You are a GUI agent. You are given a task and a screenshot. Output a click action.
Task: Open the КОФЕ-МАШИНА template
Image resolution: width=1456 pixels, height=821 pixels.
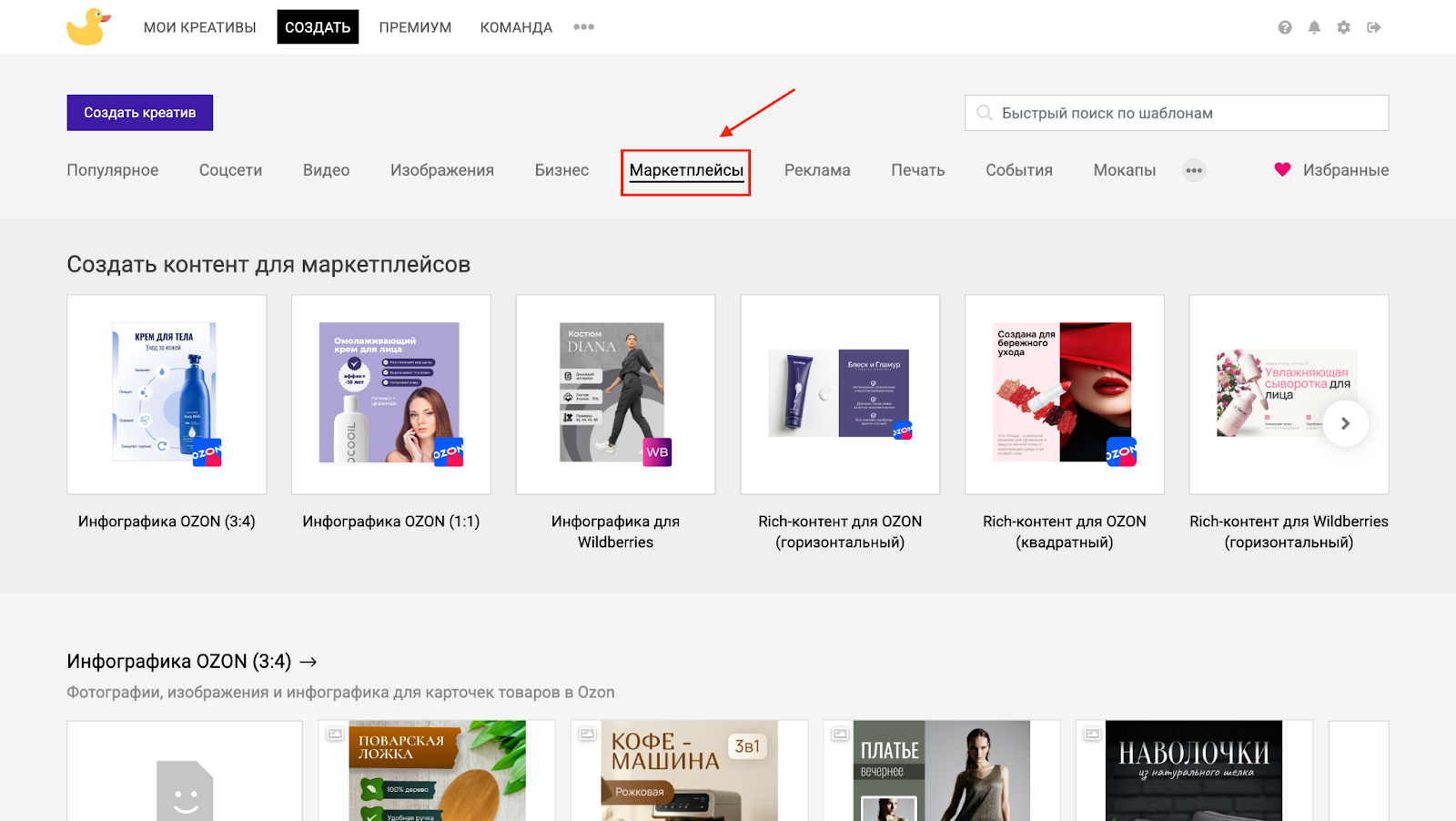[689, 771]
